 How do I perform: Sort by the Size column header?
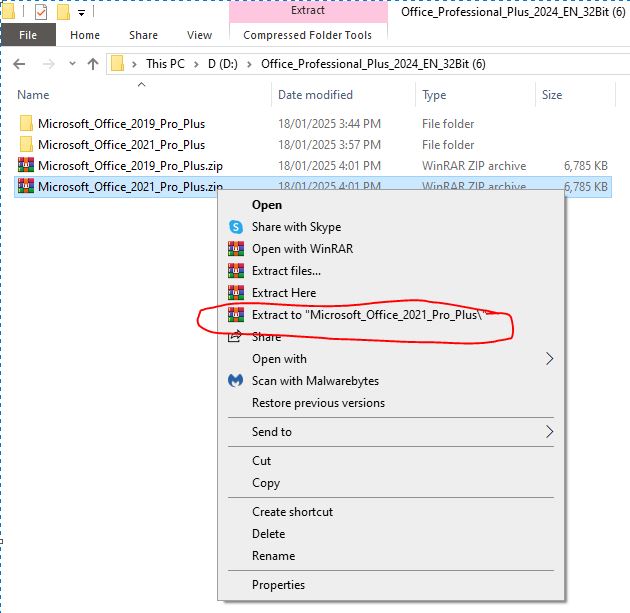552,95
